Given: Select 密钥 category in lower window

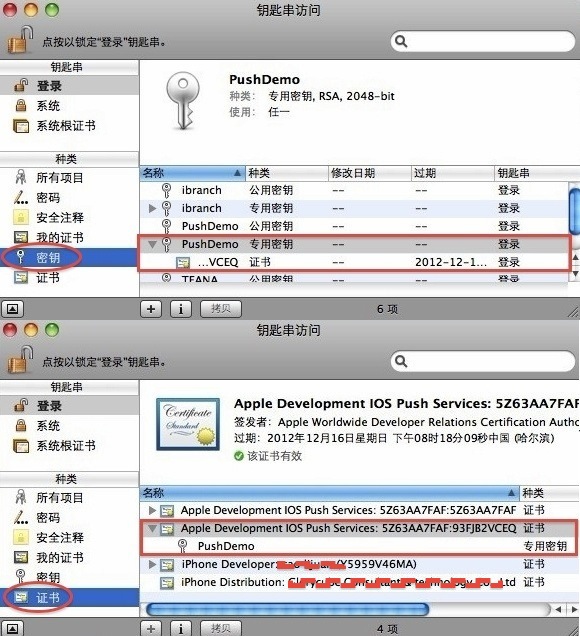Looking at the screenshot, I should (69, 577).
